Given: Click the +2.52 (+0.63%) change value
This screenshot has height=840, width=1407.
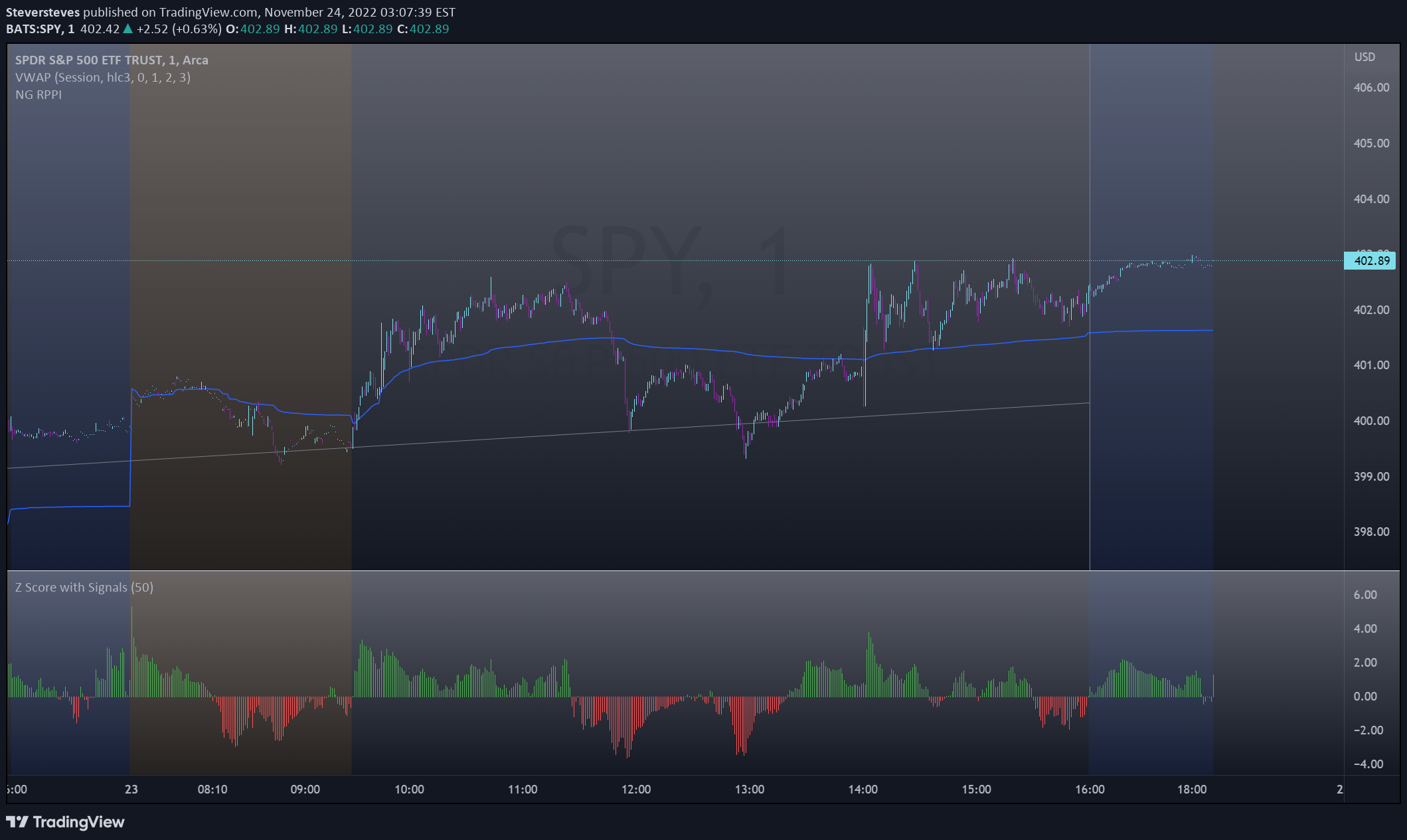Looking at the screenshot, I should tap(179, 29).
